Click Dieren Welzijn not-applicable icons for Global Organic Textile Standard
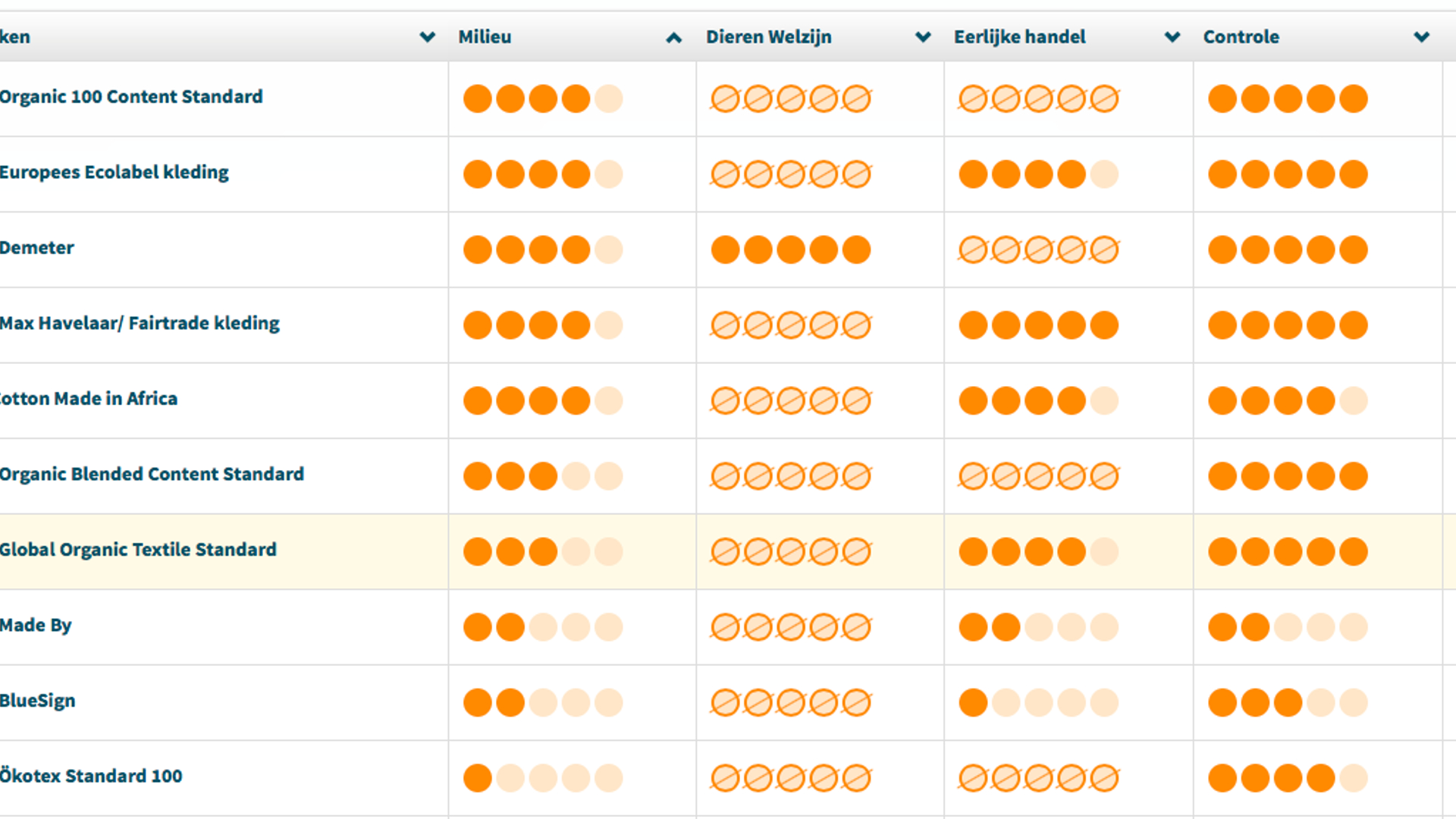The image size is (1456, 819). pyautogui.click(x=791, y=551)
